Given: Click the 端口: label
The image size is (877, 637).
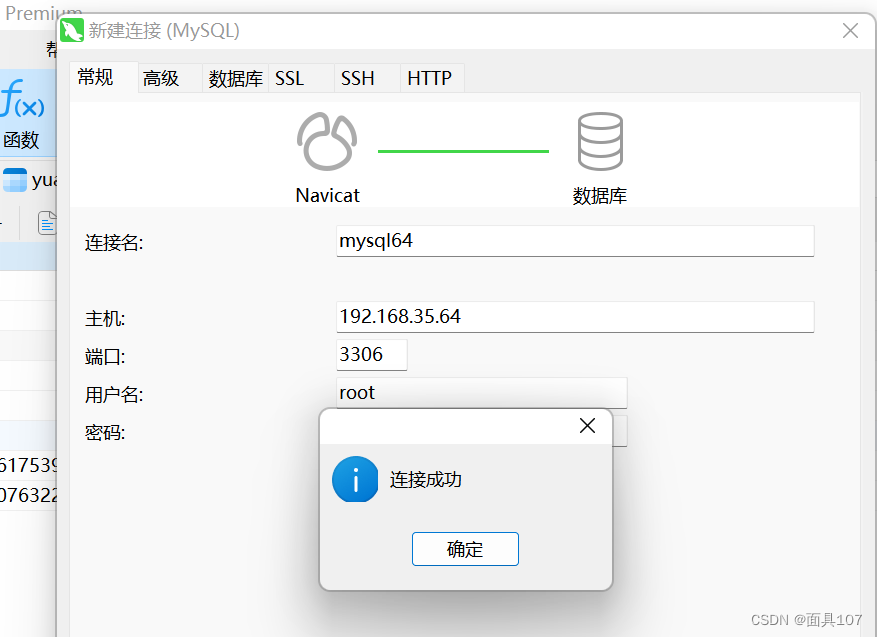Looking at the screenshot, I should tap(105, 357).
